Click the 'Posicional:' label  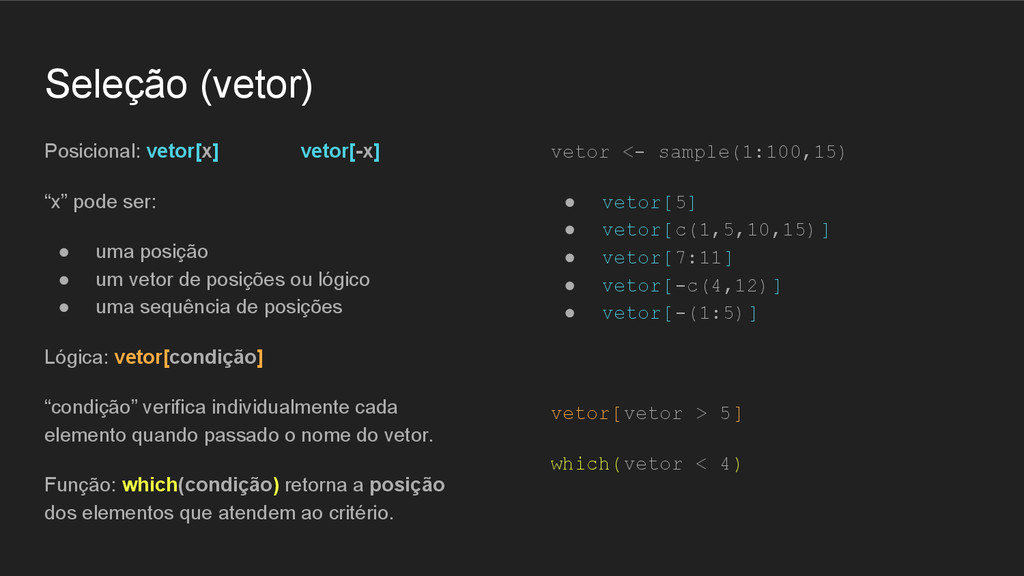tap(93, 151)
